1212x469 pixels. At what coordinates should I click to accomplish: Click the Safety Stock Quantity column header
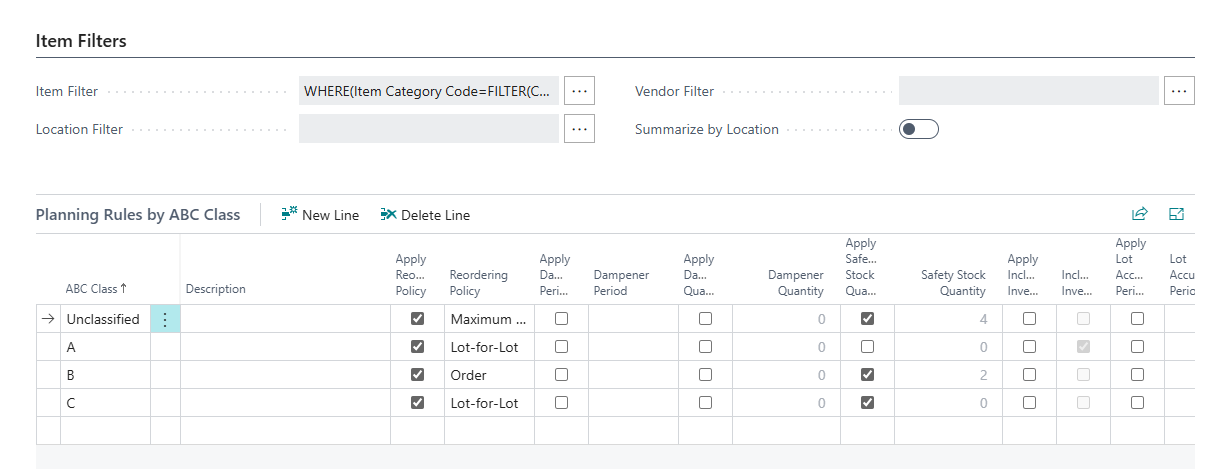[x=953, y=282]
